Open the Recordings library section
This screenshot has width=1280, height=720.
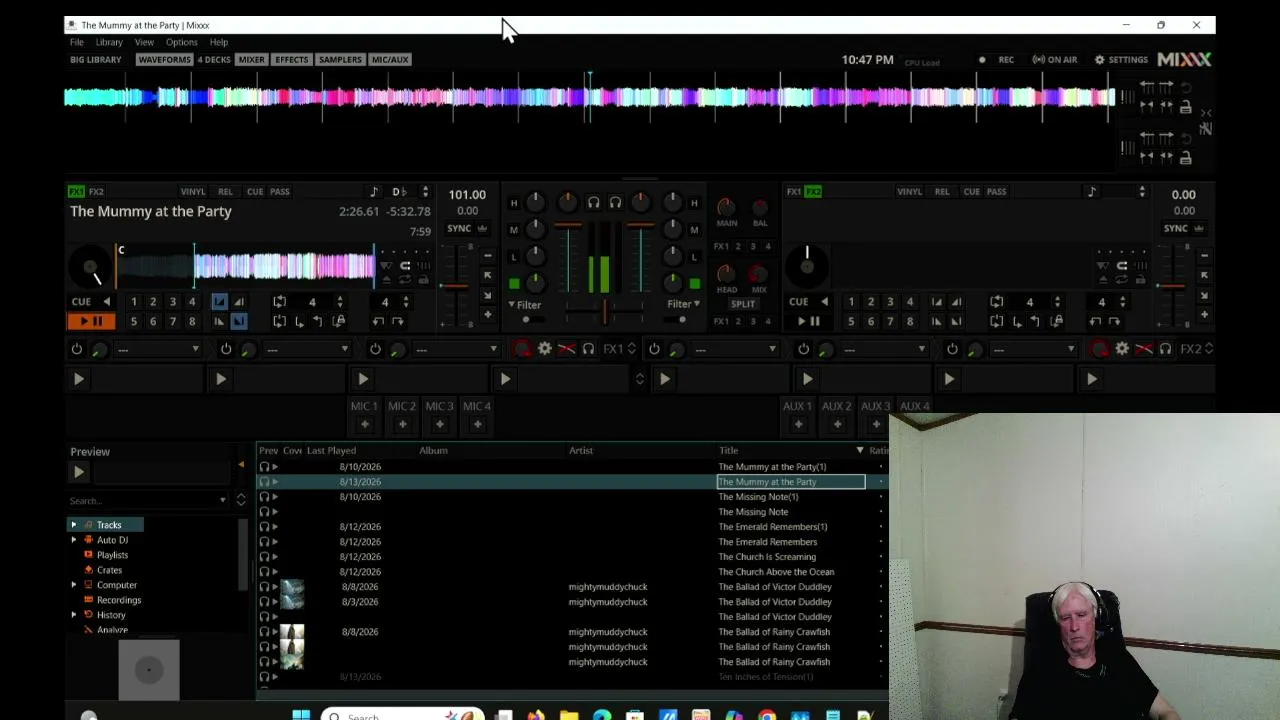(119, 600)
